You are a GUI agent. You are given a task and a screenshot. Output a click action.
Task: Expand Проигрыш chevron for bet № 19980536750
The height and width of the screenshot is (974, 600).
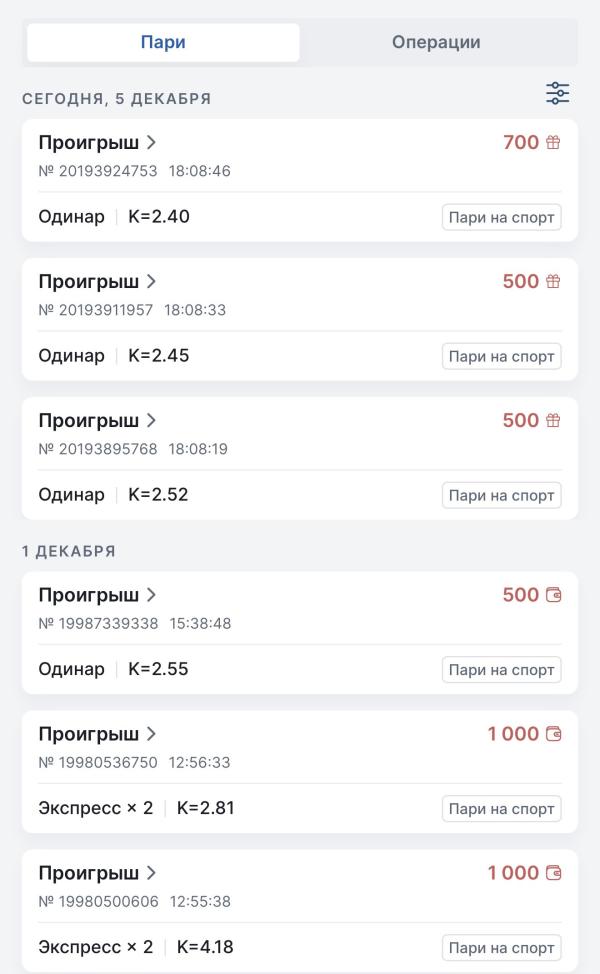tap(151, 734)
